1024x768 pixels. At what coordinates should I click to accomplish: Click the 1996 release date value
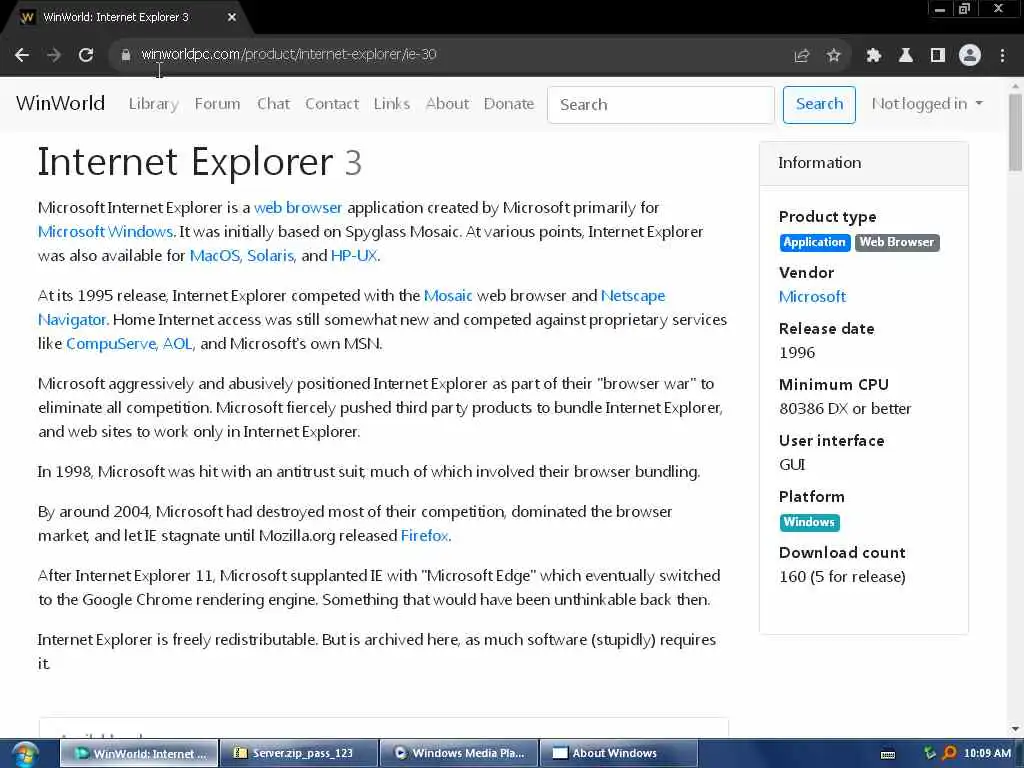(797, 353)
